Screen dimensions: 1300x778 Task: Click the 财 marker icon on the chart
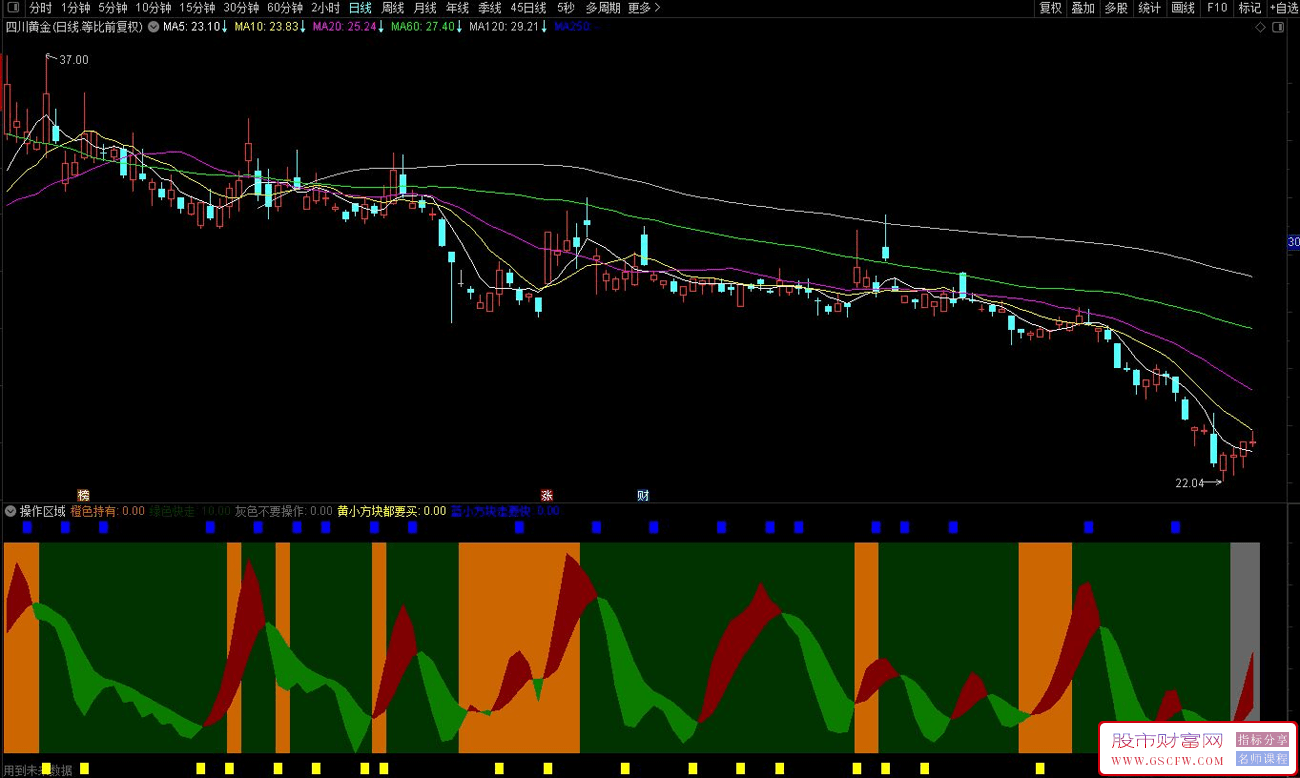643,495
